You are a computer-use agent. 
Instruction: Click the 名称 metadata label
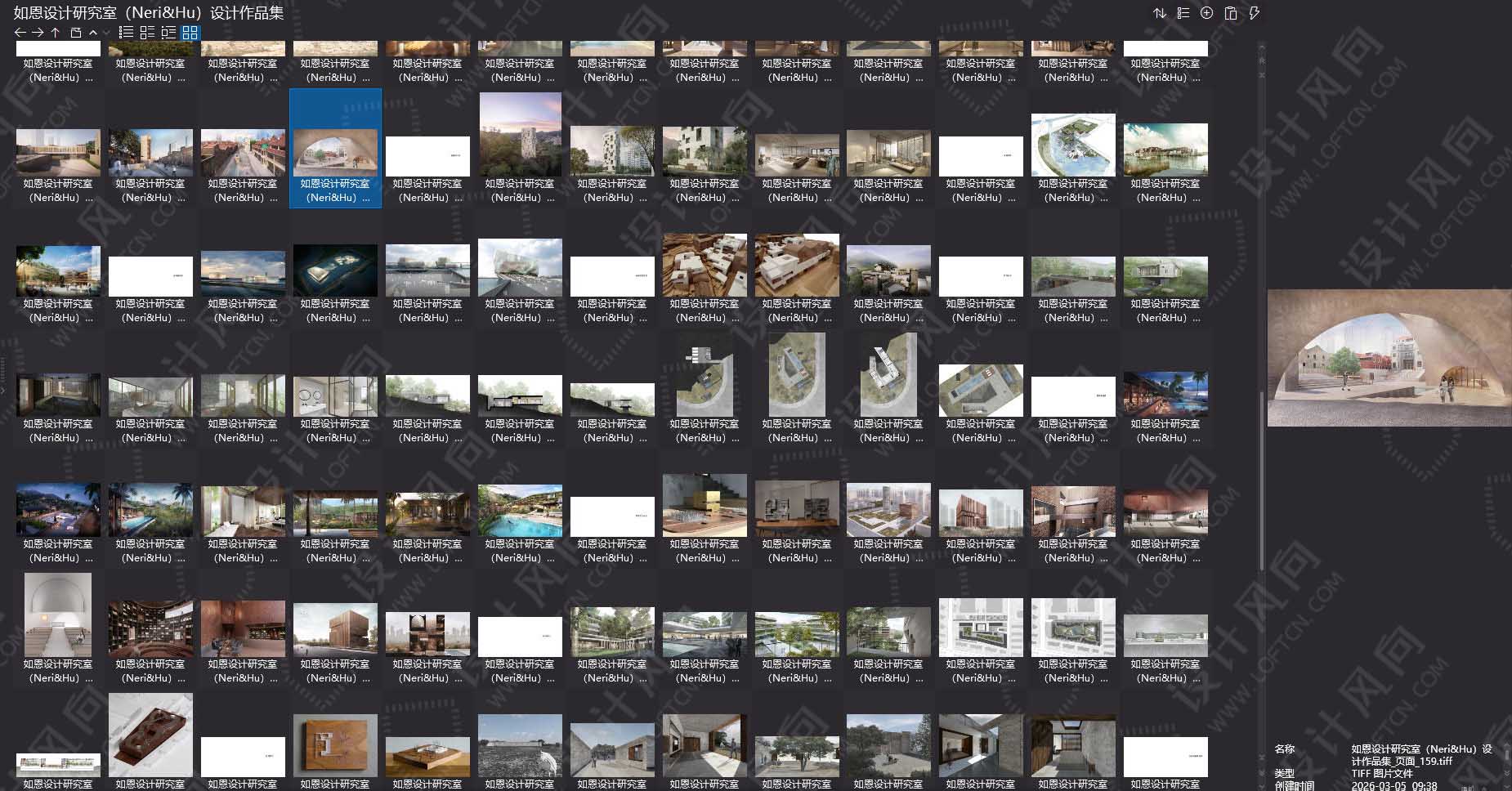[1284, 748]
